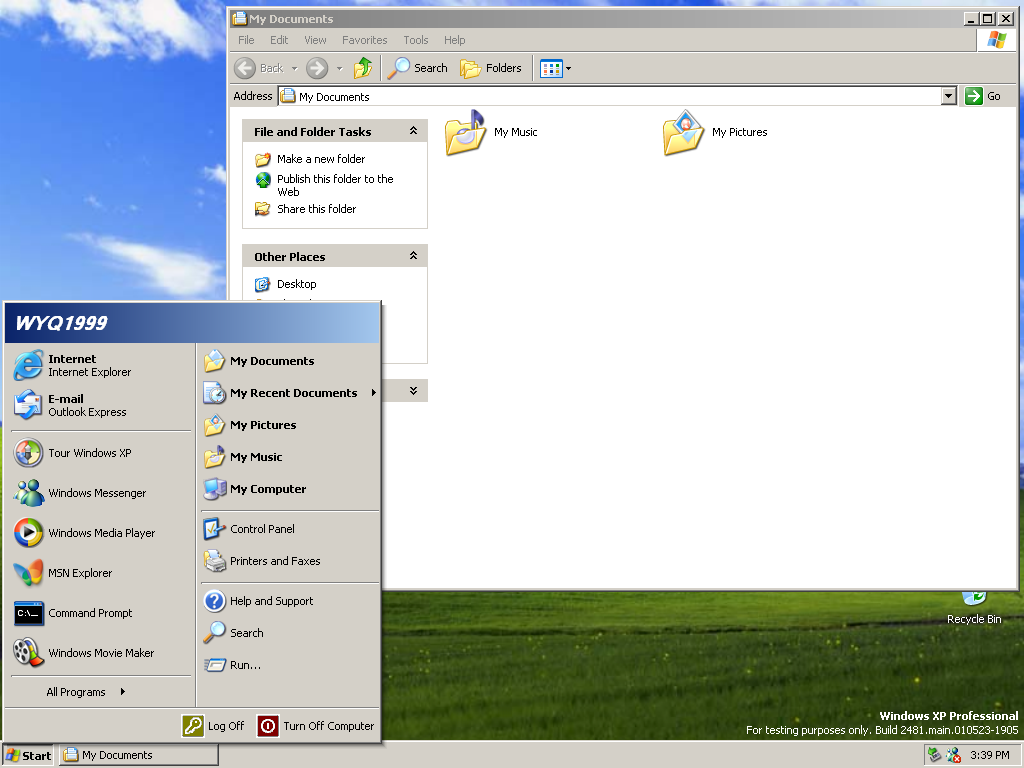The height and width of the screenshot is (768, 1024).
Task: Launch MSN Explorer
Action: pyautogui.click(x=79, y=573)
